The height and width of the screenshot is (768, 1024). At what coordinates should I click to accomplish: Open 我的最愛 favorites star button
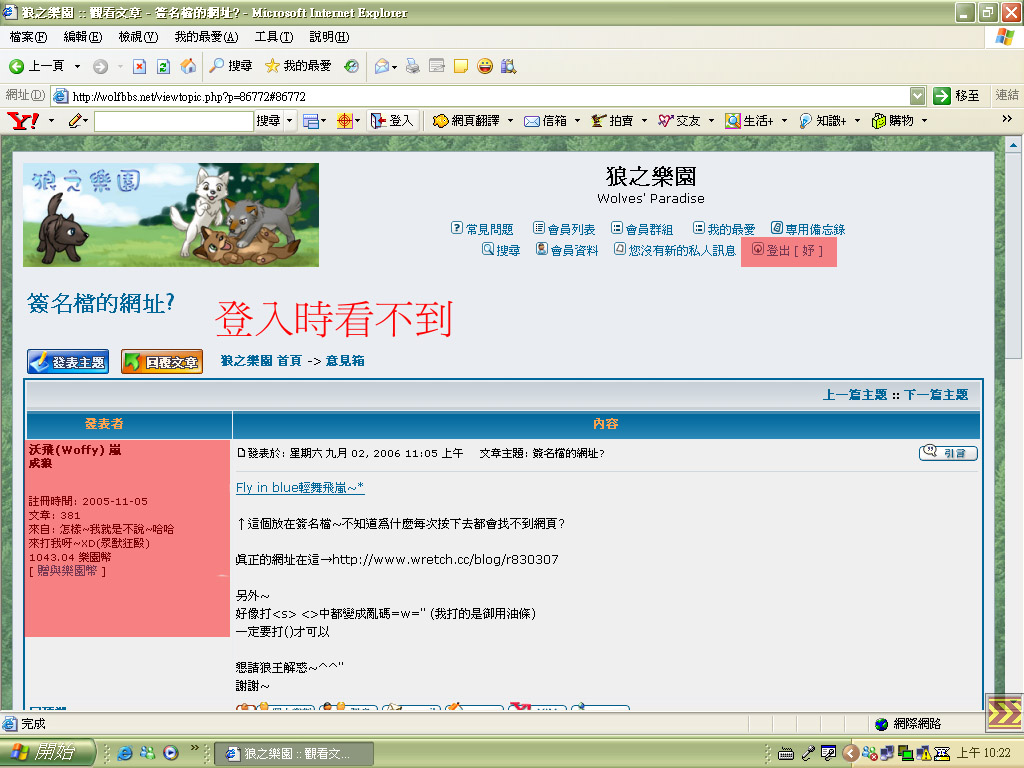click(298, 66)
